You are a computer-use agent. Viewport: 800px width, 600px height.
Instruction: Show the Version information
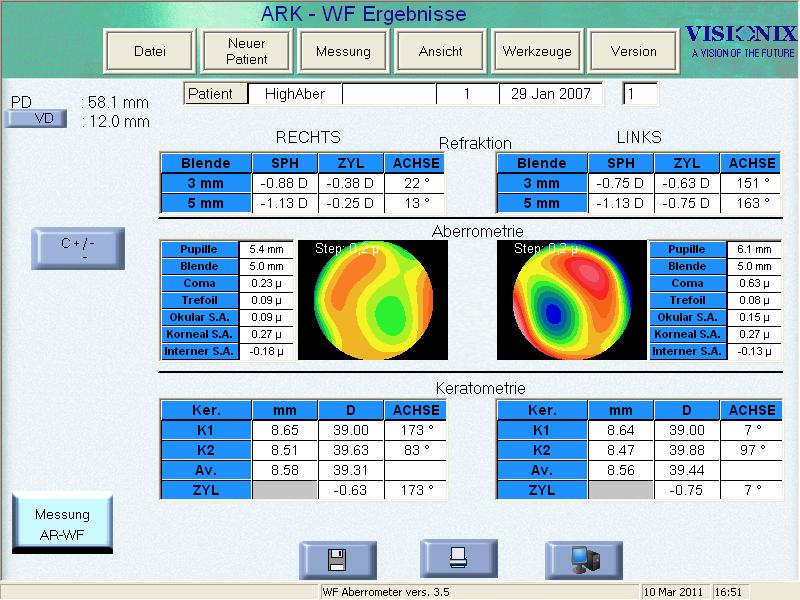(x=633, y=51)
